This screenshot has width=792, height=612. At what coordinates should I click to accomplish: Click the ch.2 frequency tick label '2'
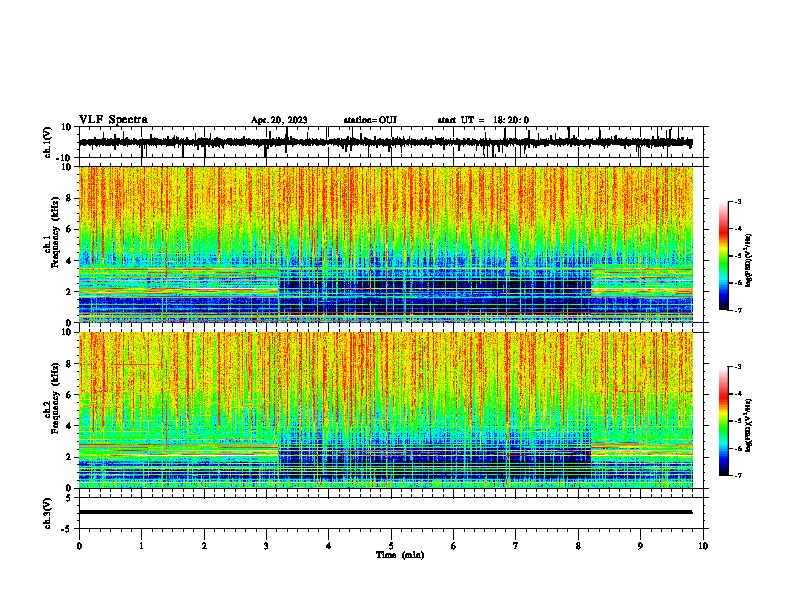[x=69, y=458]
